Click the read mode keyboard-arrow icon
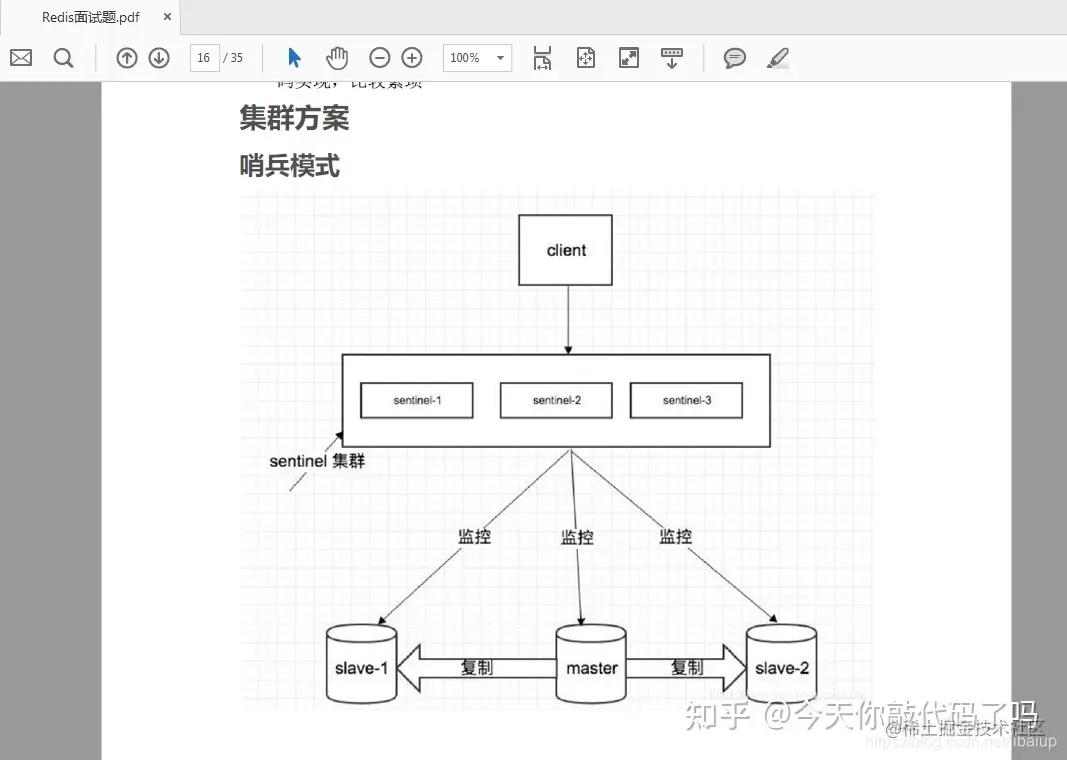 (x=672, y=58)
